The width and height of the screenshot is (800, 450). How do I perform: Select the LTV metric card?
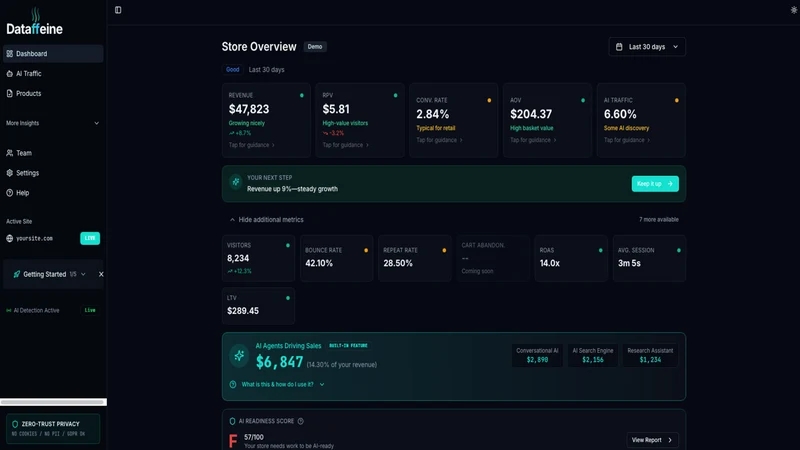[259, 306]
